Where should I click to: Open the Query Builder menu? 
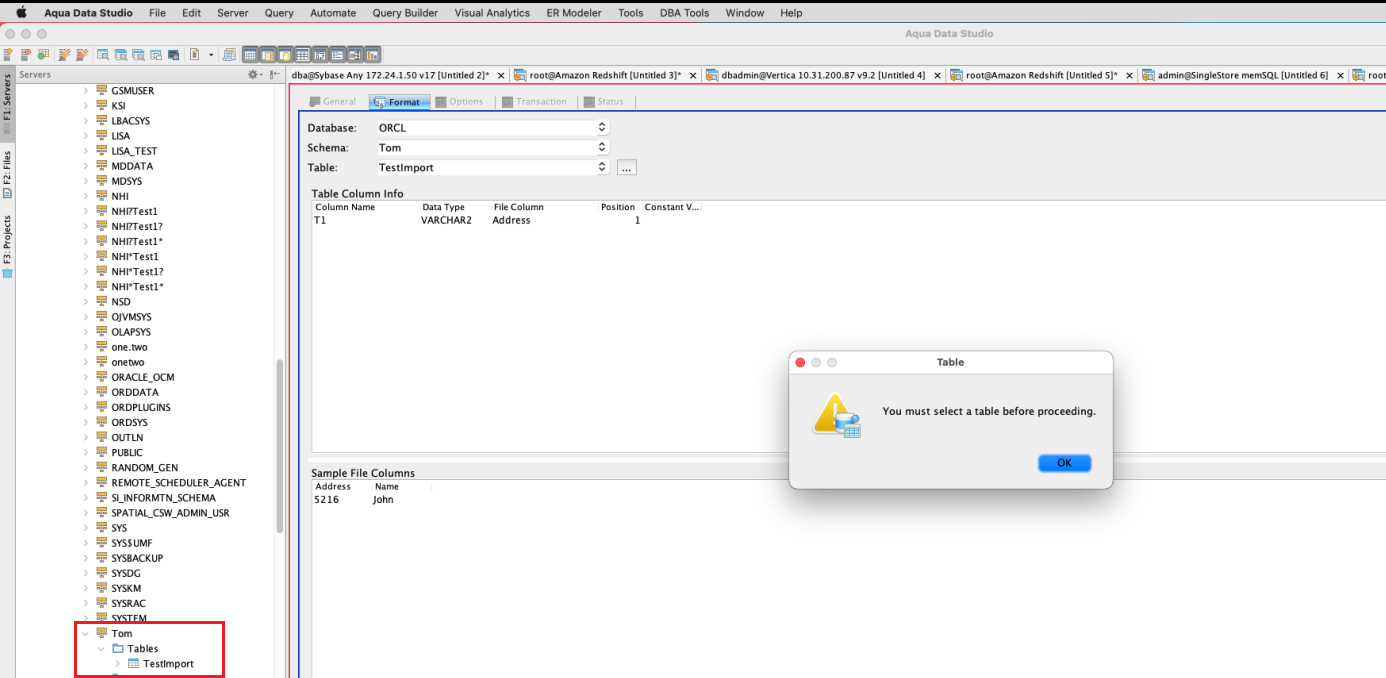click(x=404, y=13)
